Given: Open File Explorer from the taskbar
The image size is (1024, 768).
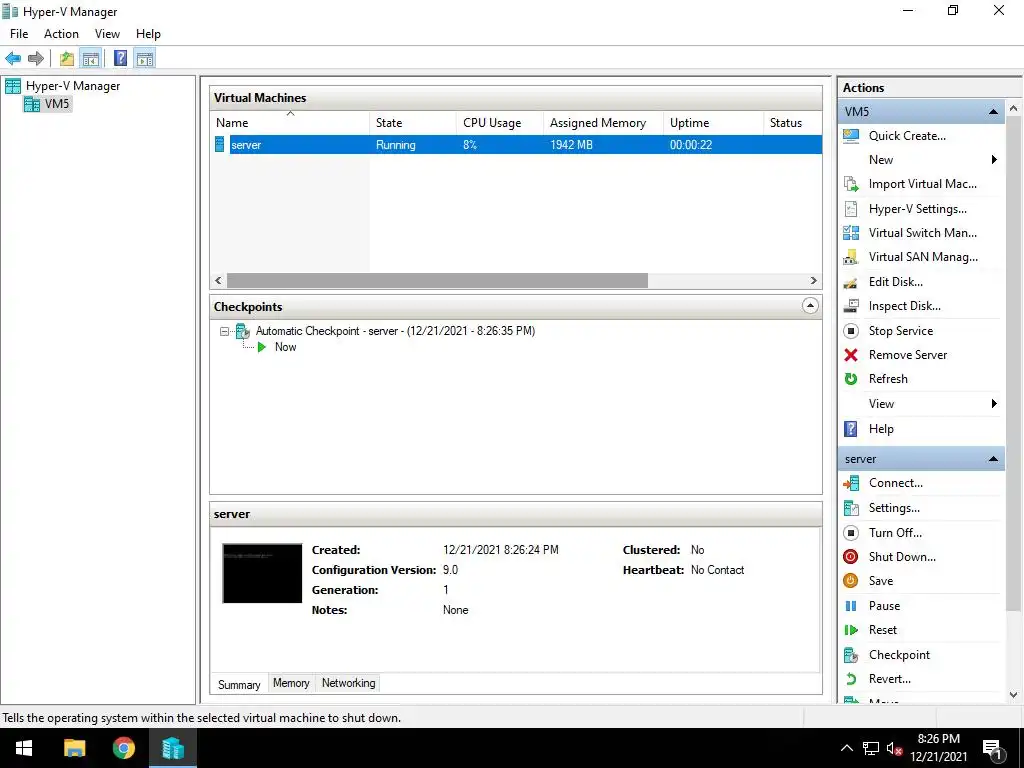Looking at the screenshot, I should (74, 748).
